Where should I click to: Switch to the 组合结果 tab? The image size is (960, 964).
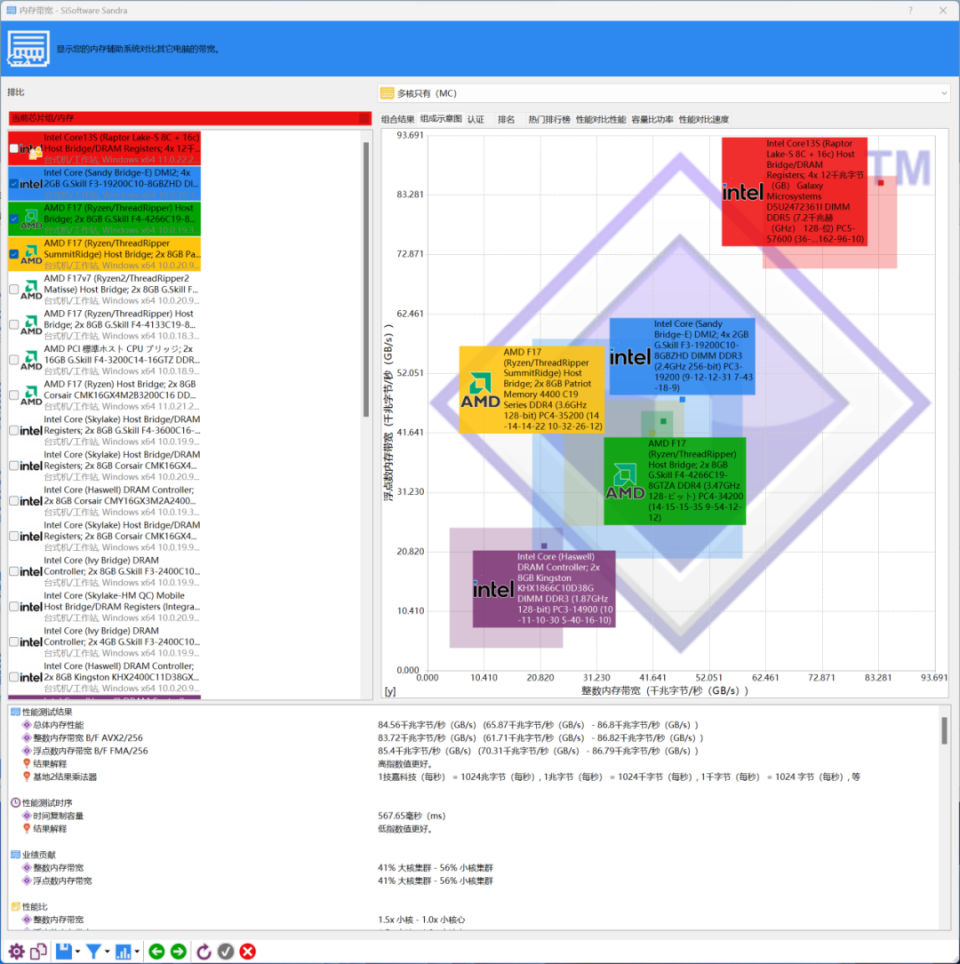point(397,119)
